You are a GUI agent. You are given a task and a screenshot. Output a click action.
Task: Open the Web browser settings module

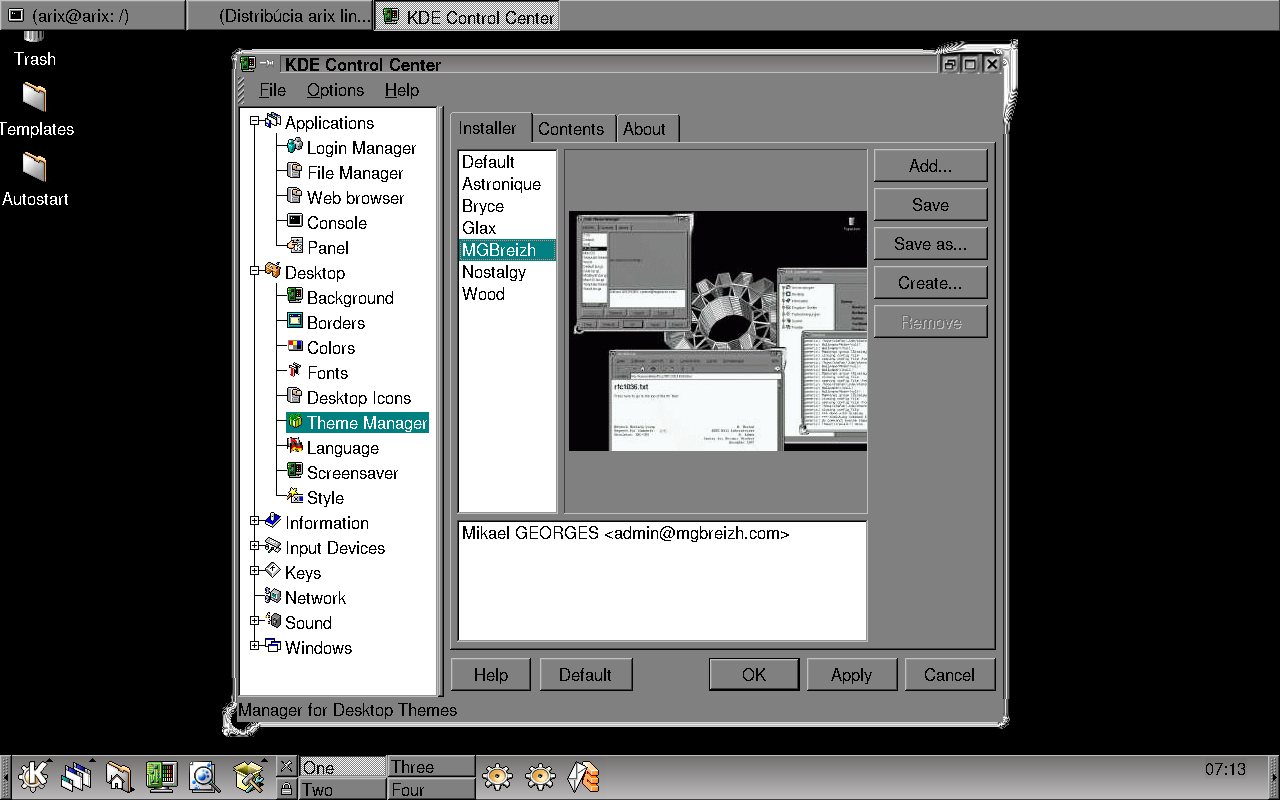coord(345,198)
